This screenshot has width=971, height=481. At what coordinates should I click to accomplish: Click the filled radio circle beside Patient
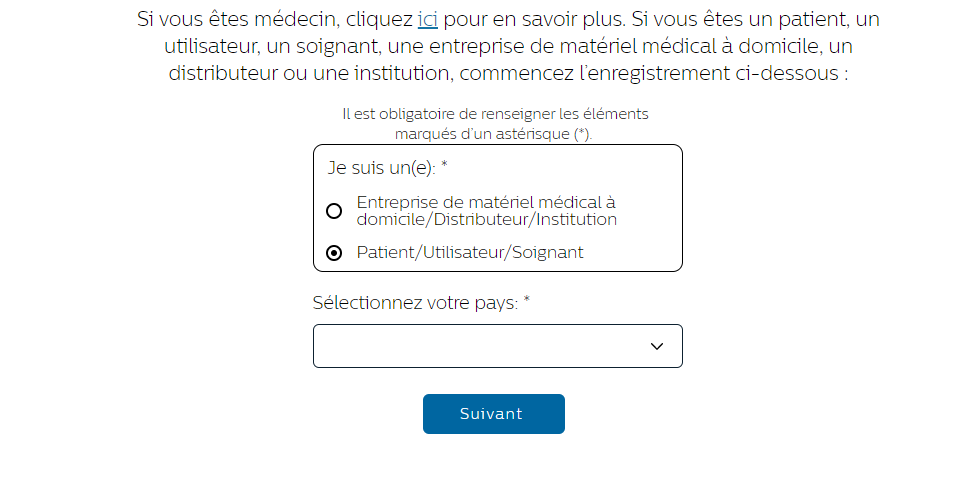334,253
